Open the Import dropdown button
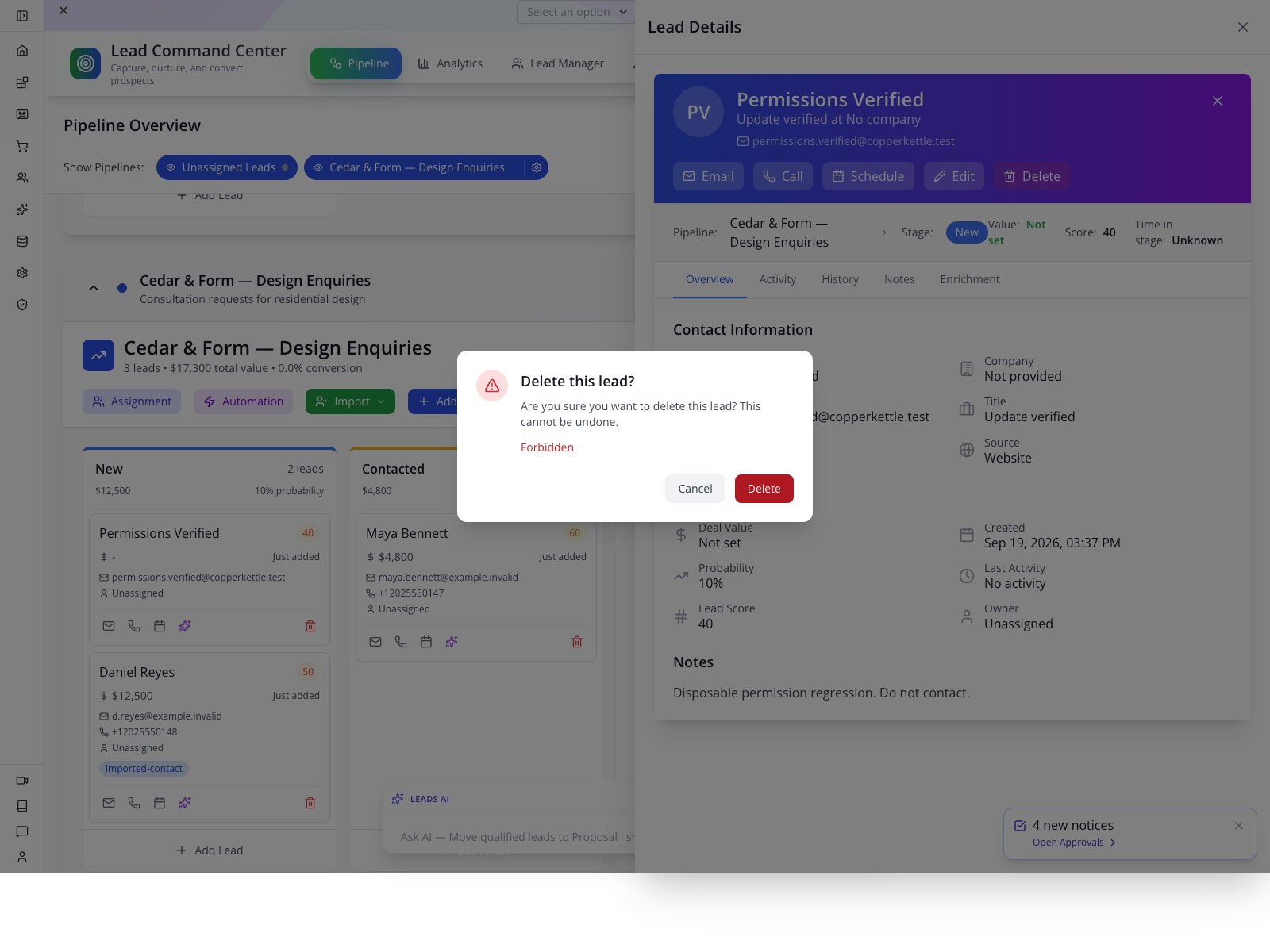This screenshot has height=952, width=1270. [x=350, y=401]
